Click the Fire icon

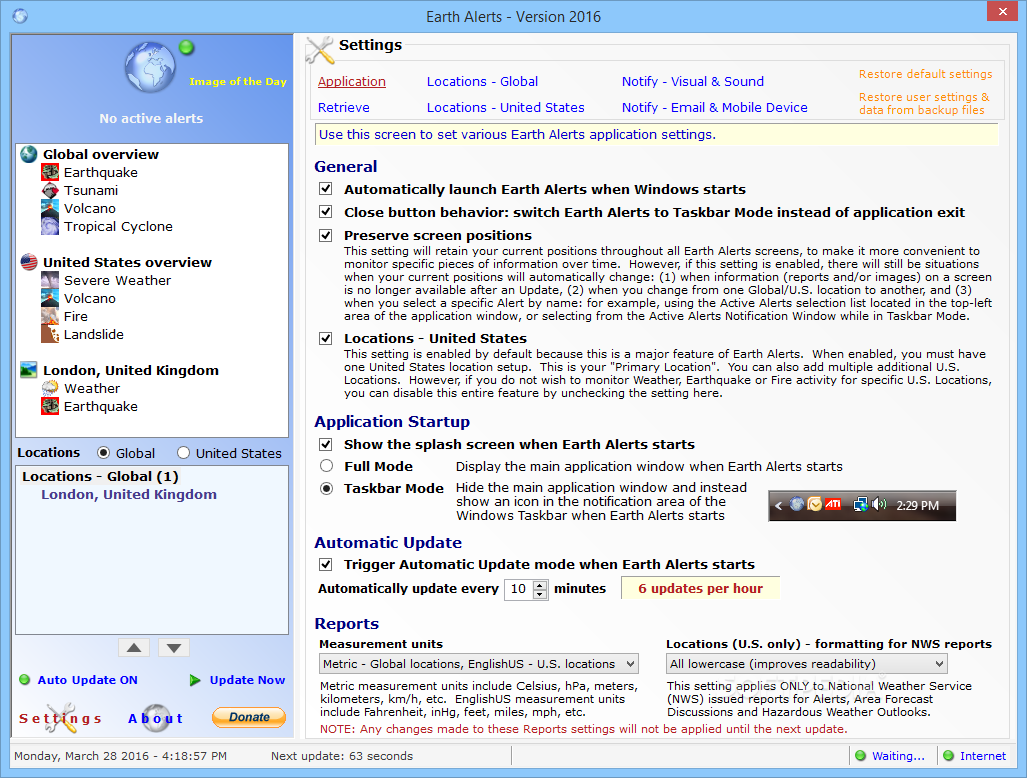tap(50, 316)
